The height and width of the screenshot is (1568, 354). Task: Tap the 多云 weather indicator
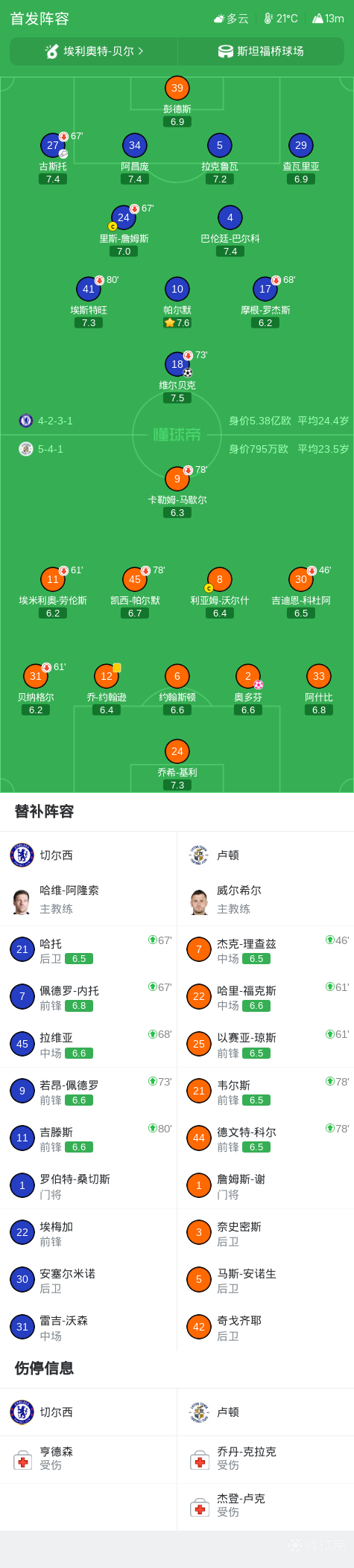point(231,19)
